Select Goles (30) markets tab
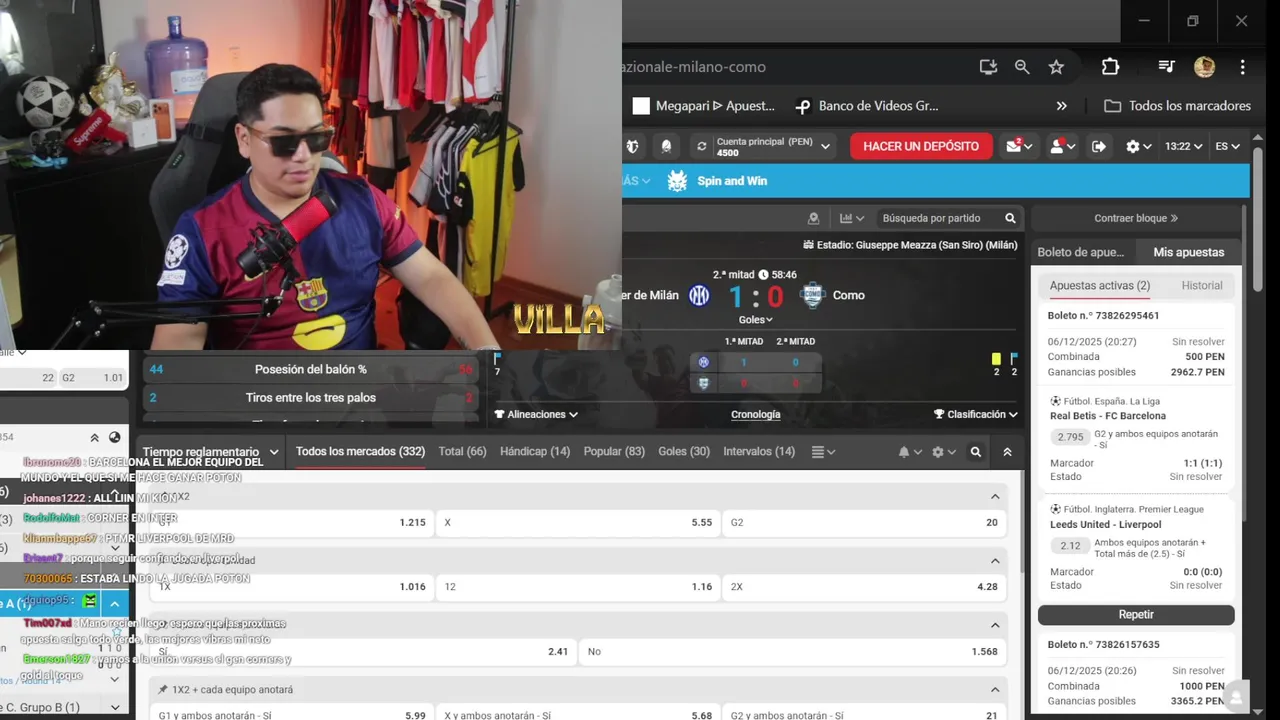This screenshot has width=1280, height=720. click(684, 452)
